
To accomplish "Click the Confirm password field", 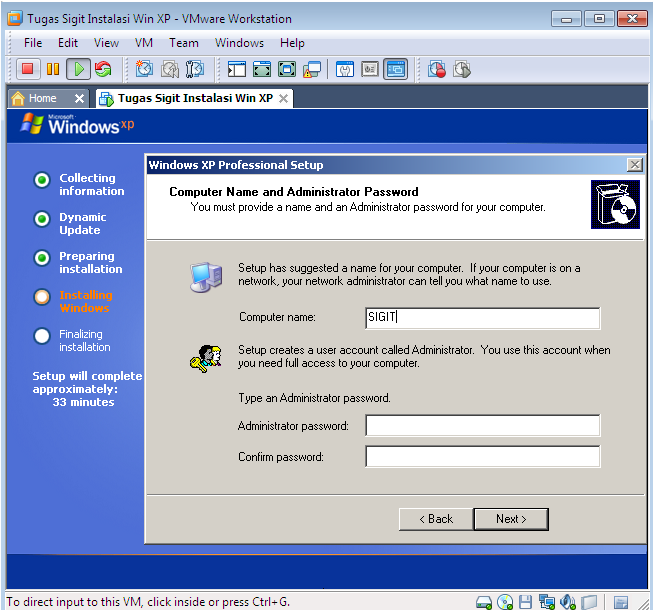I will pyautogui.click(x=483, y=456).
